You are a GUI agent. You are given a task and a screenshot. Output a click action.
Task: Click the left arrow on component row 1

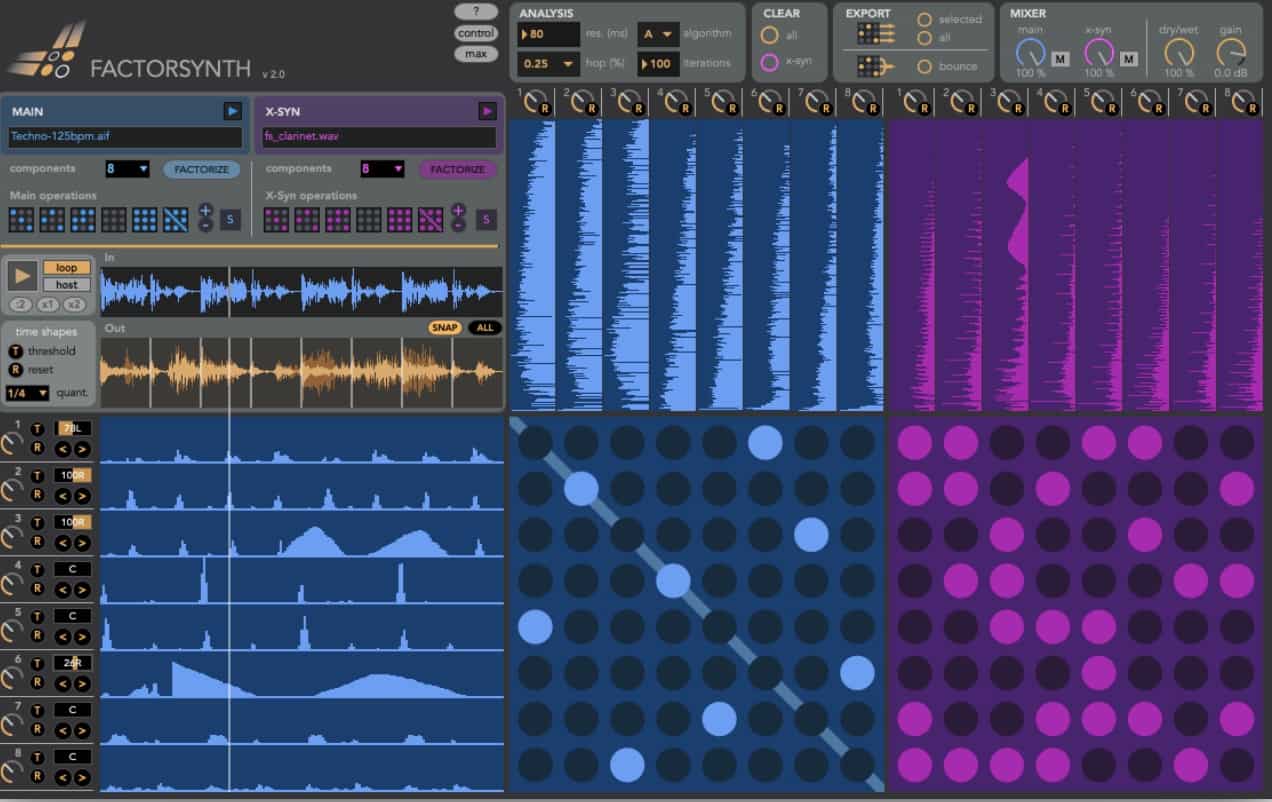point(63,448)
